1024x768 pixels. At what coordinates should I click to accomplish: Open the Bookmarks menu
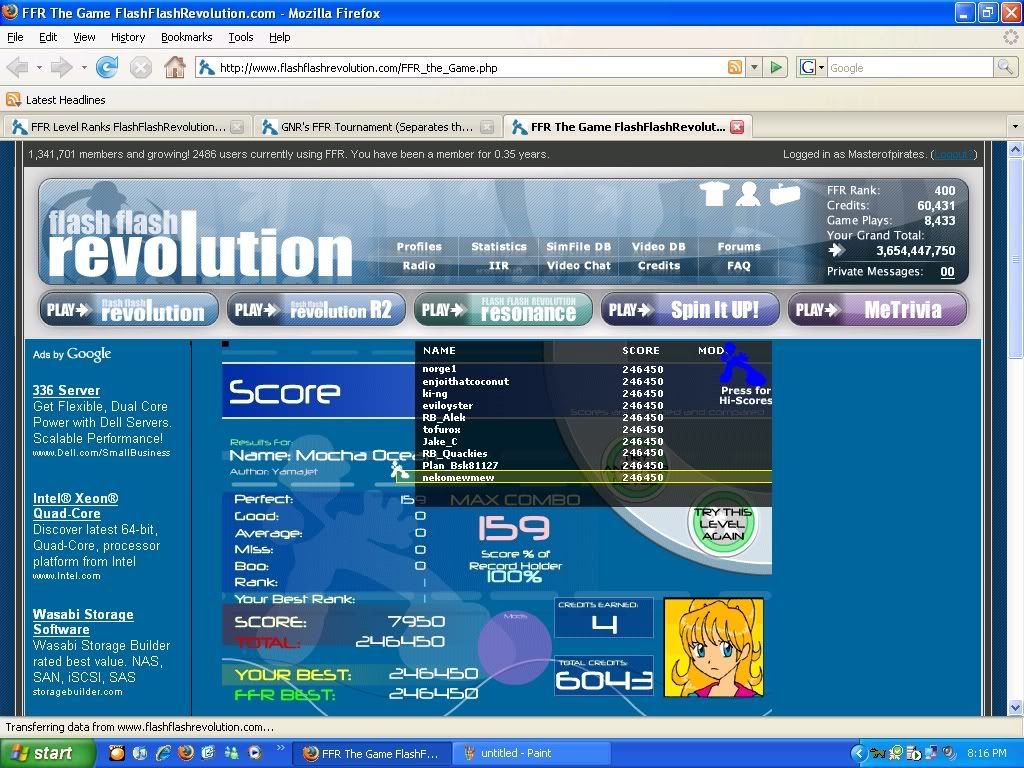(186, 37)
